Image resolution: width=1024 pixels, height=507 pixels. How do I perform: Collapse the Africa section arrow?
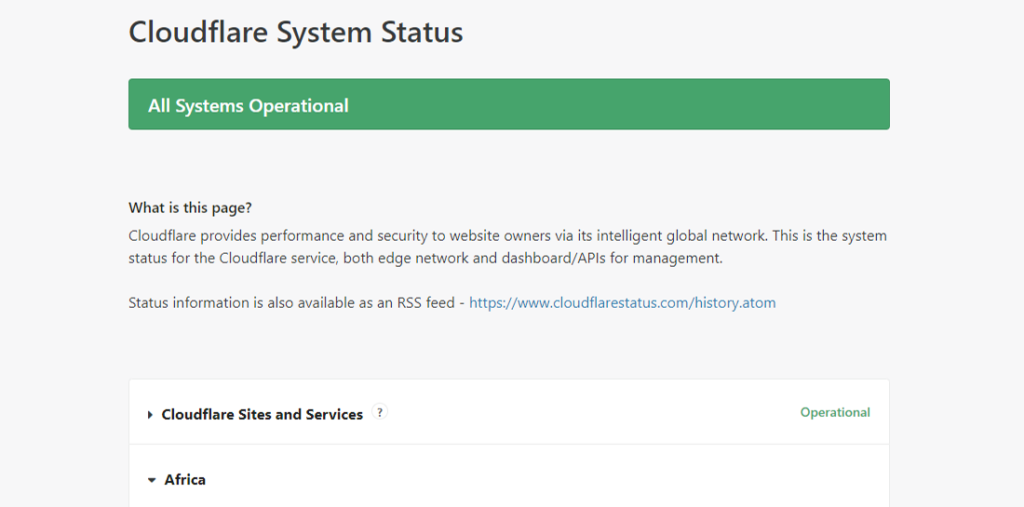pyautogui.click(x=152, y=480)
